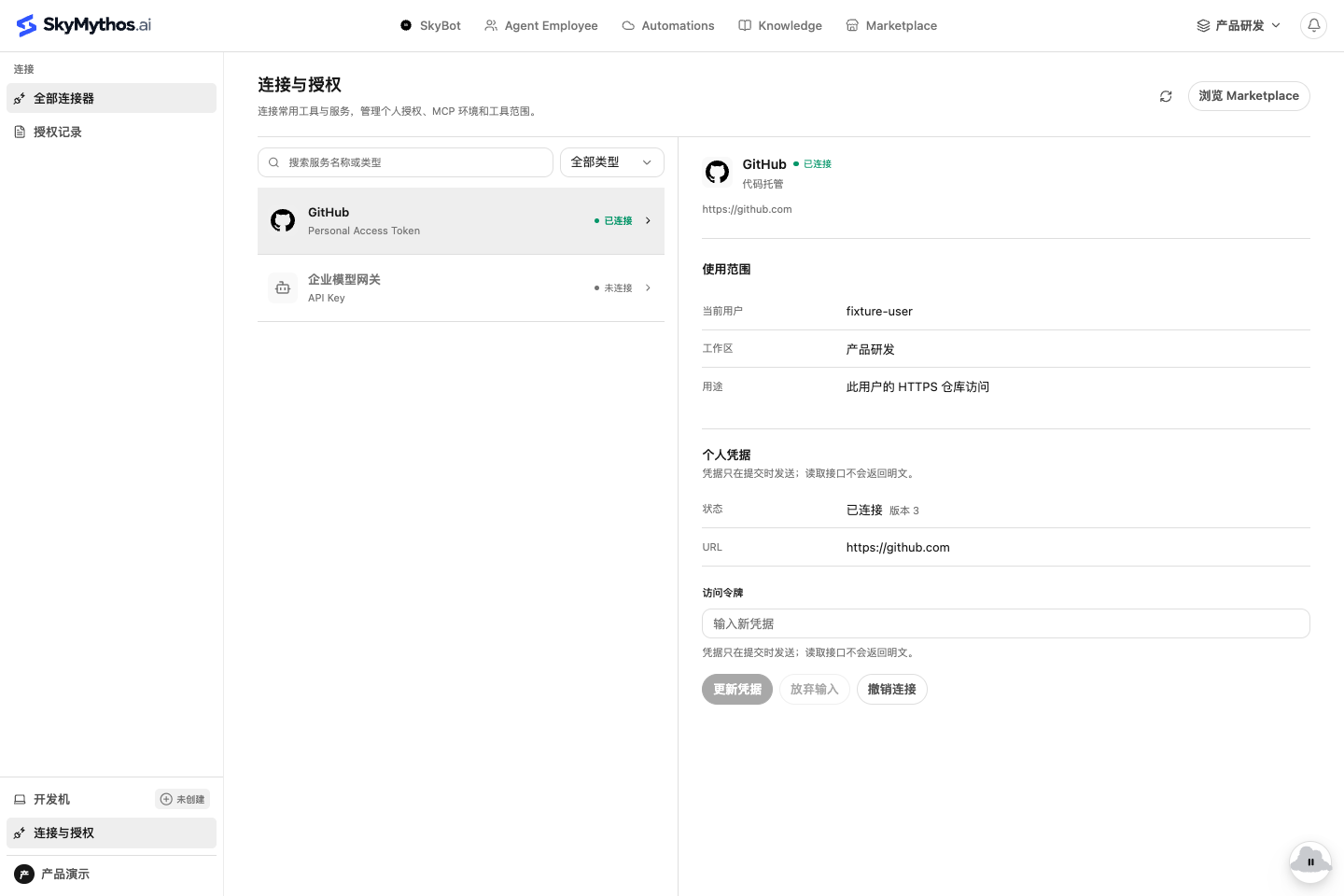Viewport: 1344px width, 896px height.
Task: Click the plug icon beside 全部连接器
Action: pyautogui.click(x=20, y=98)
